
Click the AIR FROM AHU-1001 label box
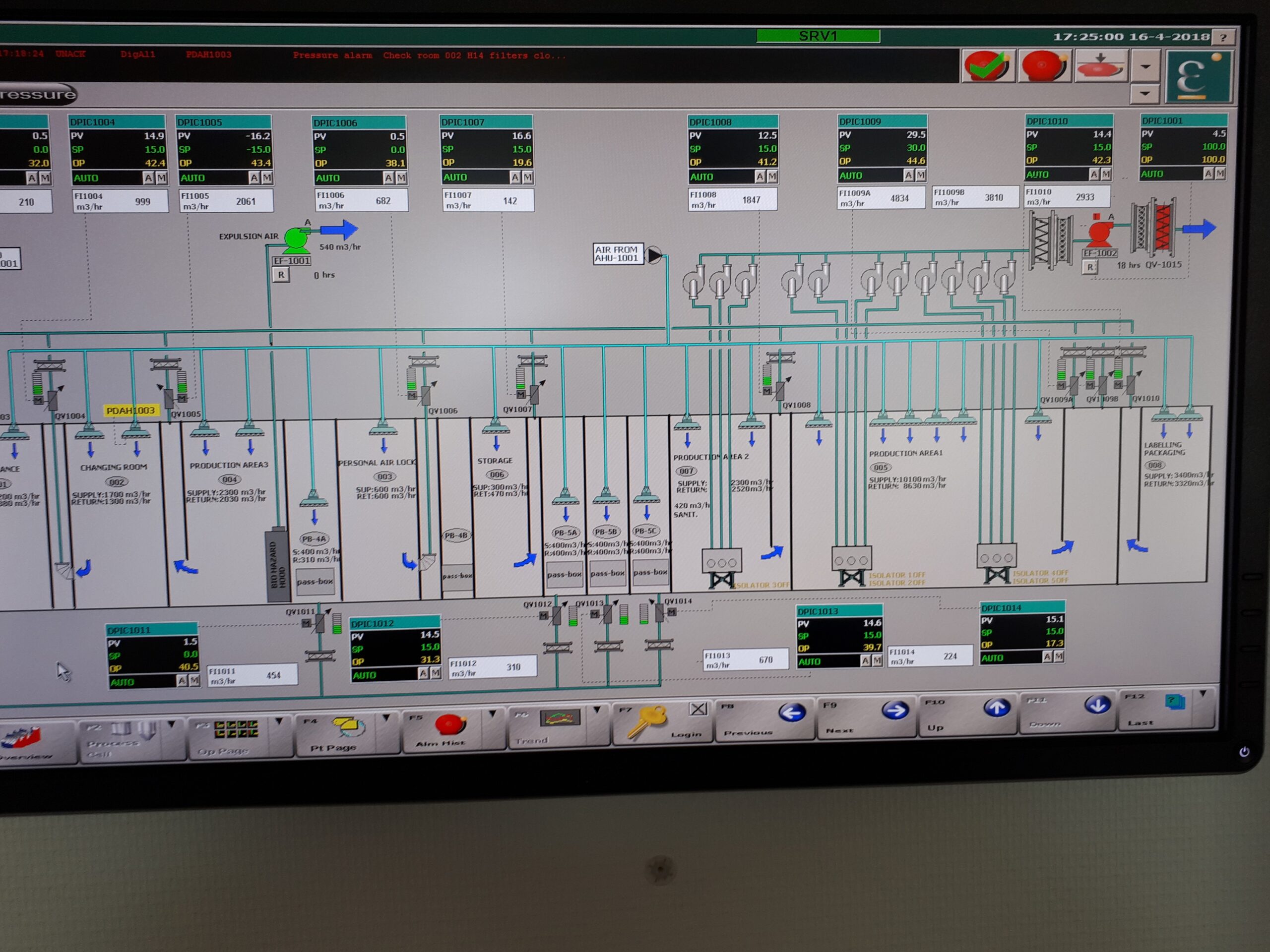[x=617, y=254]
